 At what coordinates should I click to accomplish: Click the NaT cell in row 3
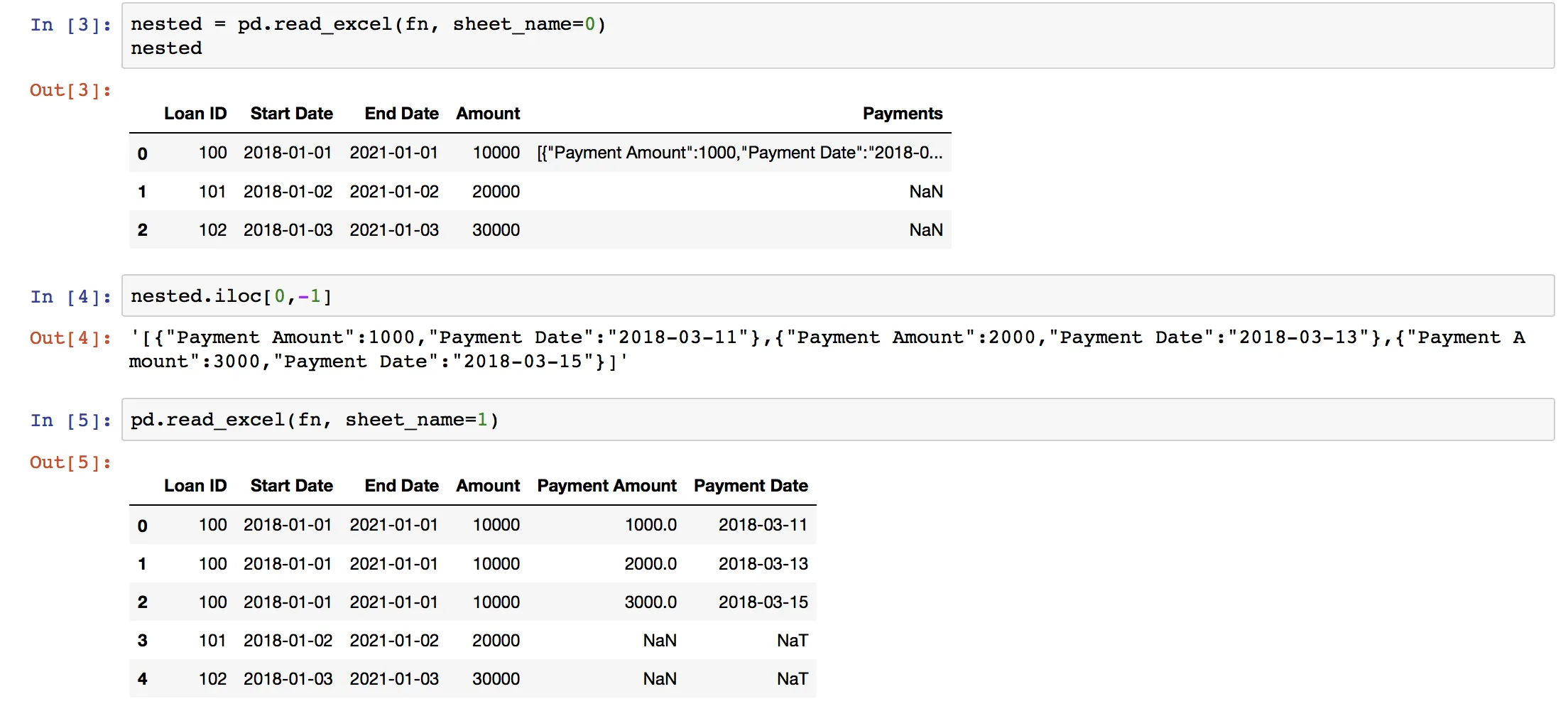tap(792, 641)
